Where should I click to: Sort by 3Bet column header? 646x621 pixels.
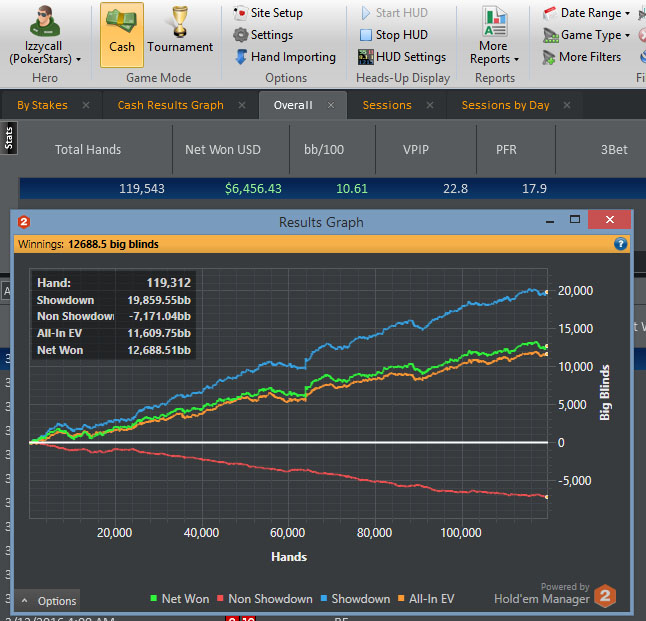(613, 150)
